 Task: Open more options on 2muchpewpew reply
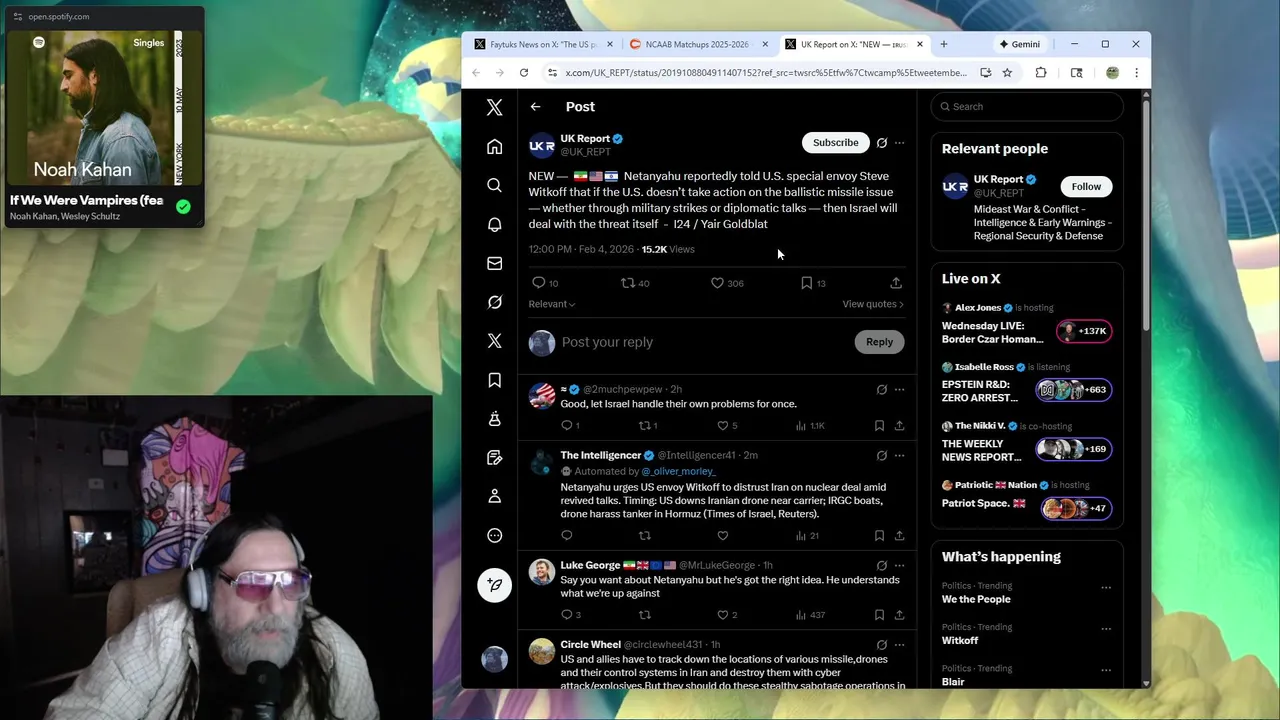(899, 389)
